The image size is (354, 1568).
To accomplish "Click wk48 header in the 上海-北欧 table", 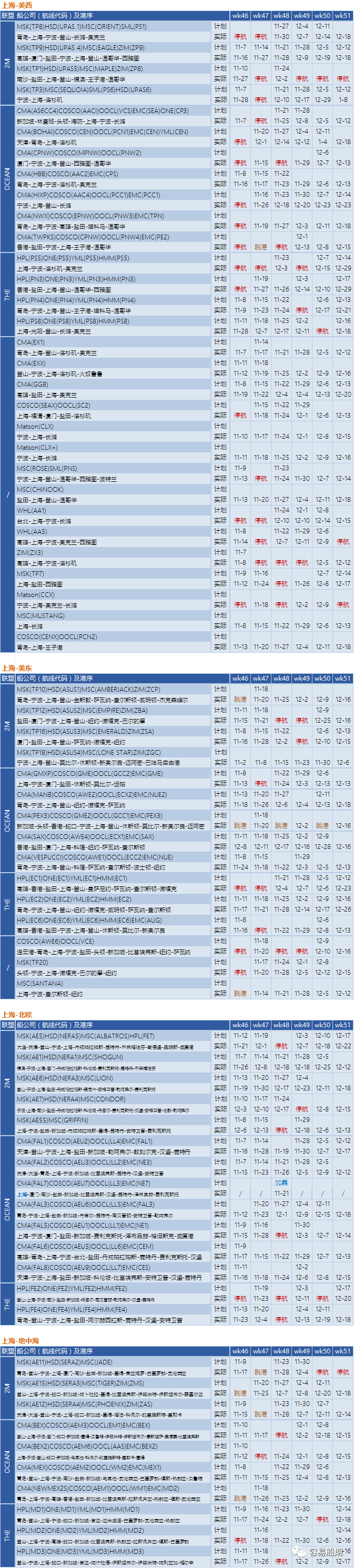I will pyautogui.click(x=281, y=1025).
